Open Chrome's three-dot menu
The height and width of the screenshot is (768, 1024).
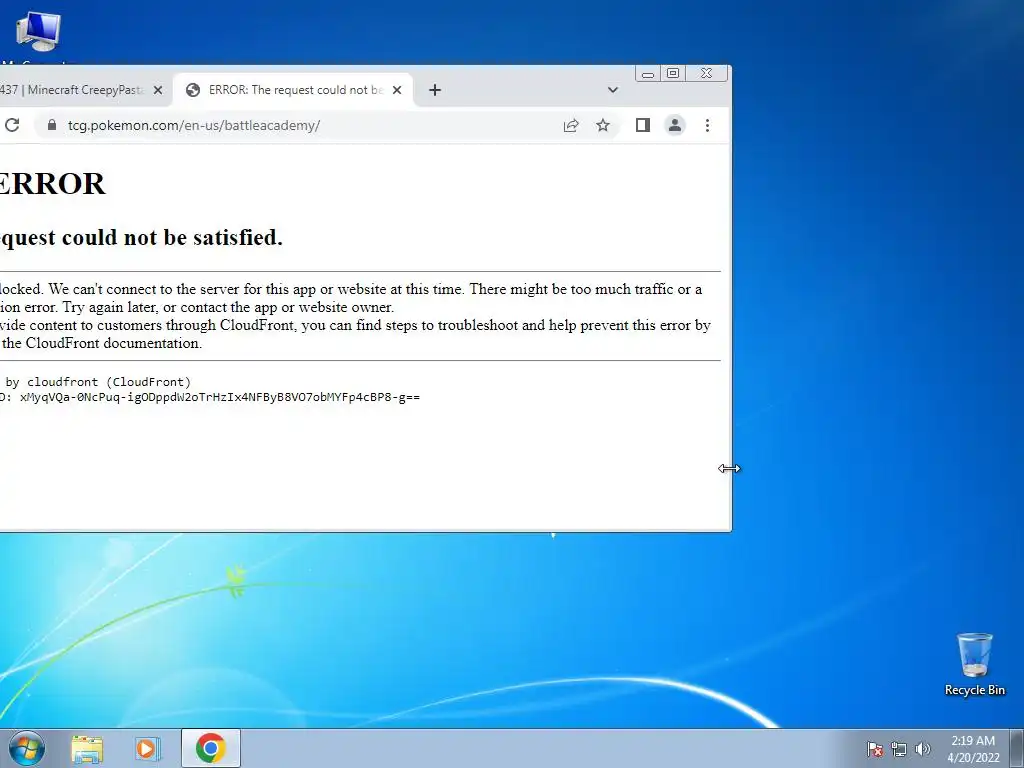pyautogui.click(x=707, y=125)
